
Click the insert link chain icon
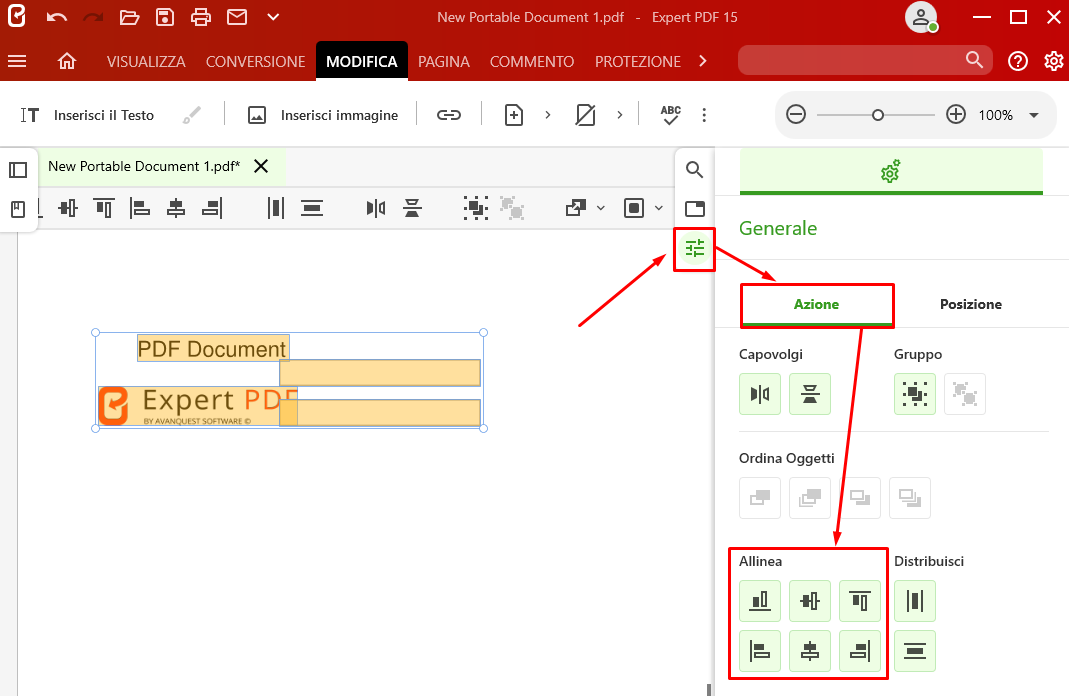pos(449,115)
